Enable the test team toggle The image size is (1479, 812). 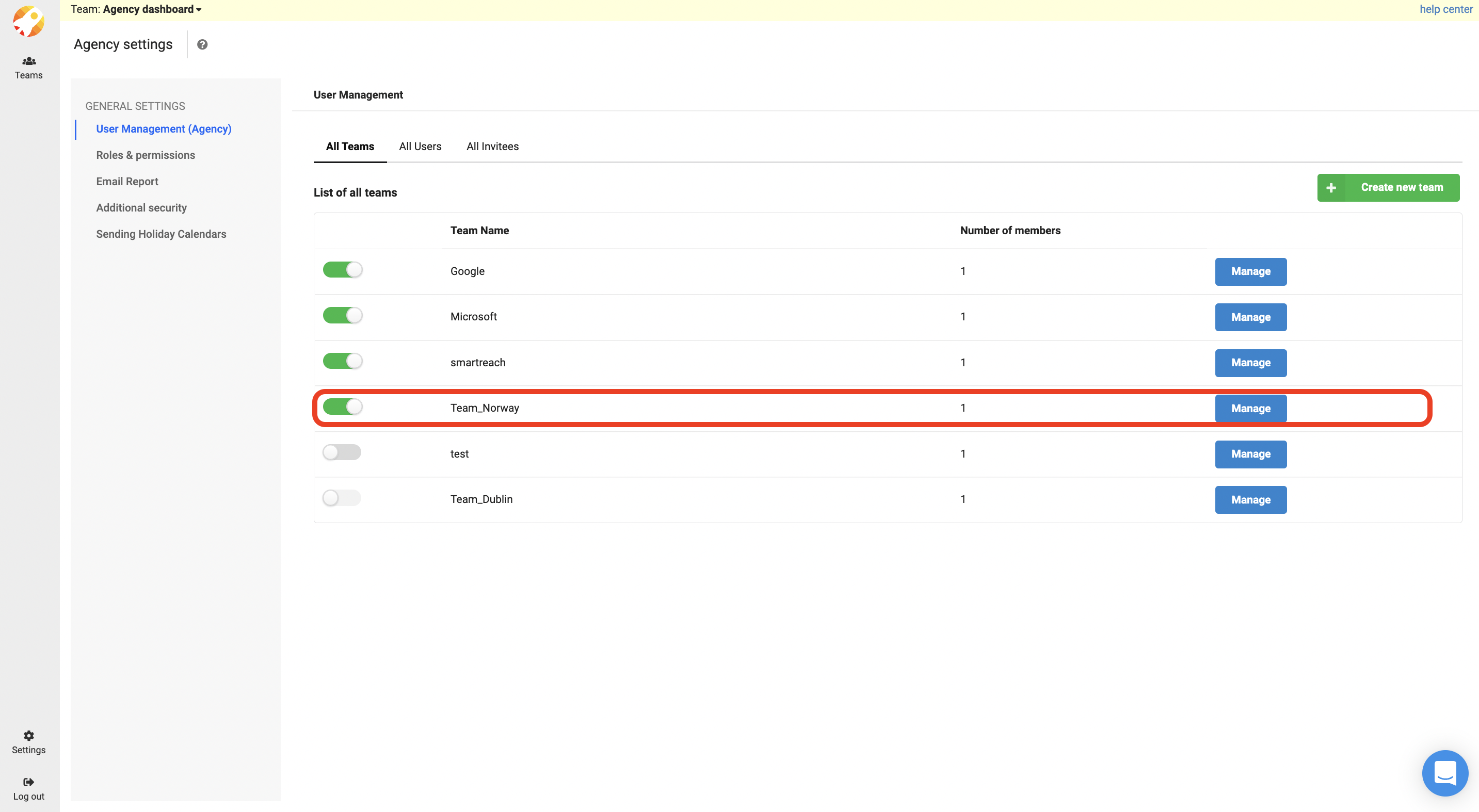tap(342, 453)
